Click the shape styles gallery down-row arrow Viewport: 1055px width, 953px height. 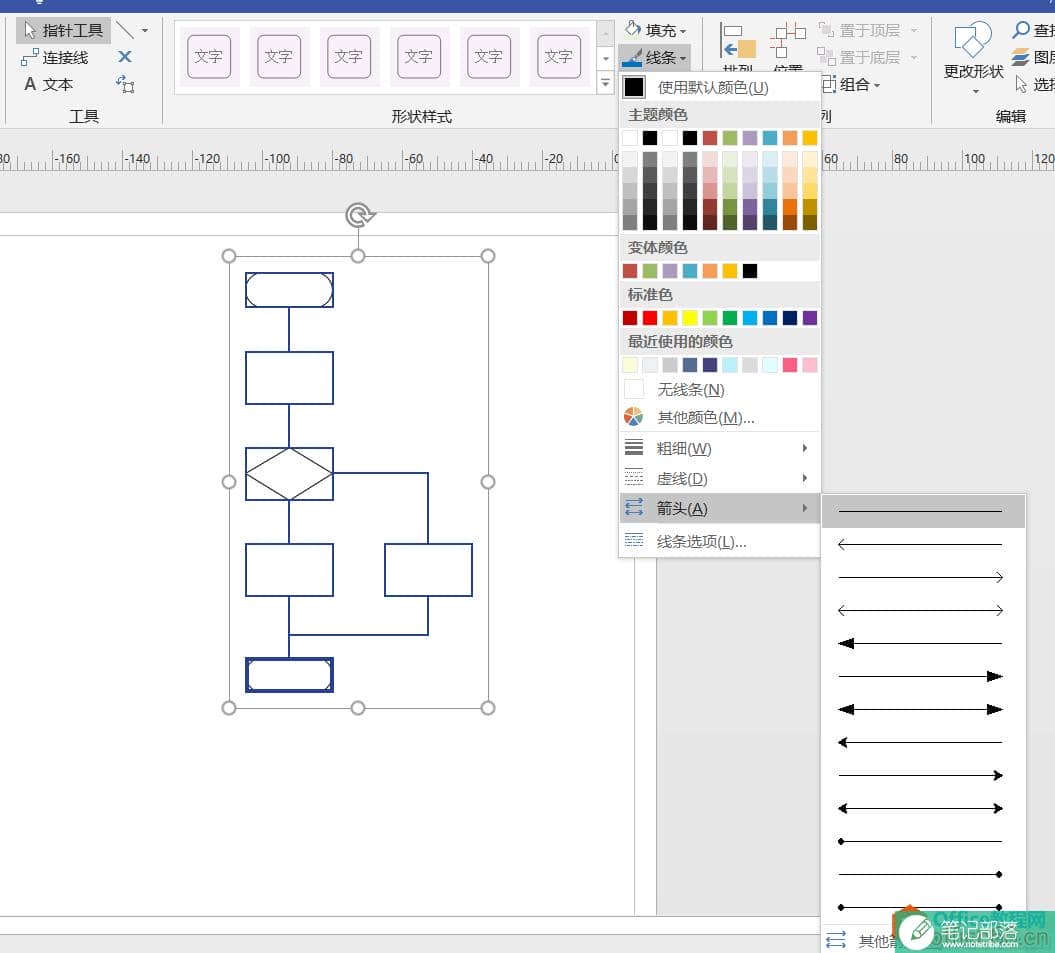[x=606, y=59]
